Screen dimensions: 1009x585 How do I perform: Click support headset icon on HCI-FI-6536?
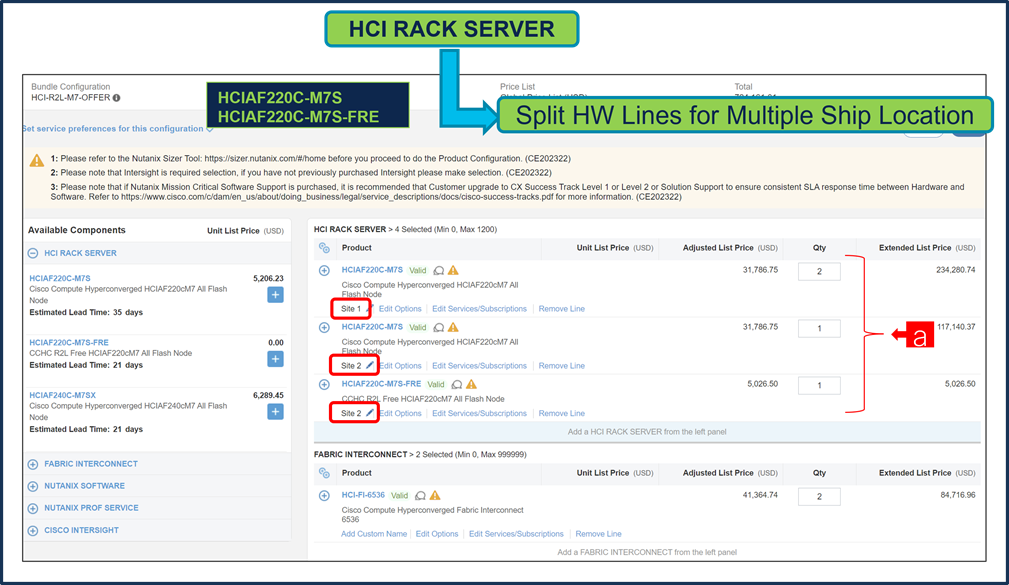[421, 496]
